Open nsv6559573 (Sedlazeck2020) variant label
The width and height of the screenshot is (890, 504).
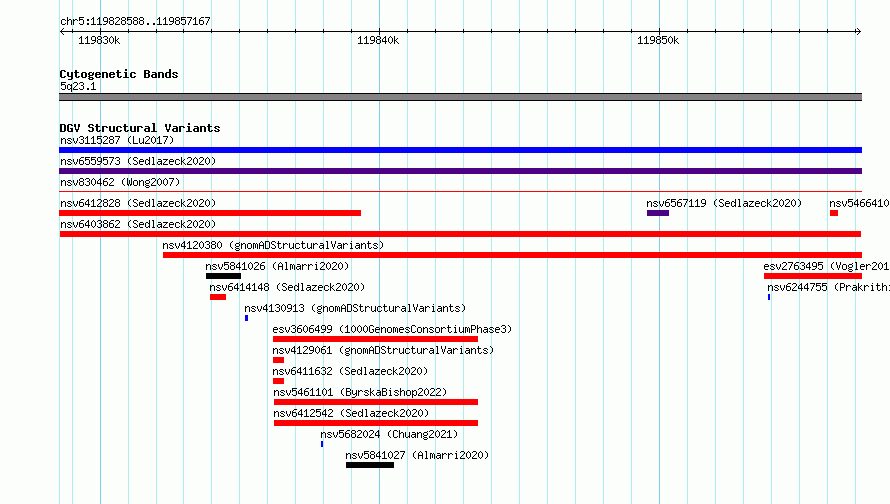coord(138,161)
